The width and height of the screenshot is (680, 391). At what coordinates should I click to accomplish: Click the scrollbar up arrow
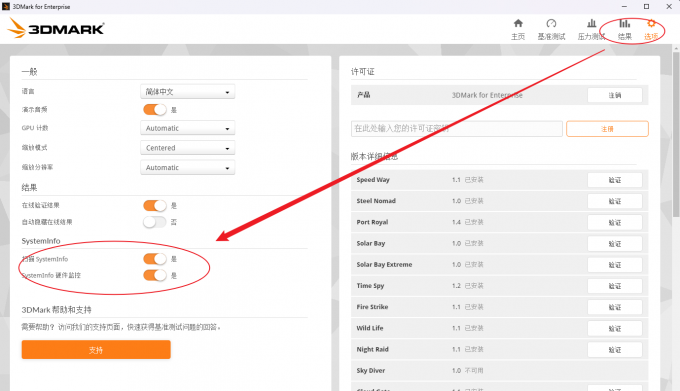tap(676, 48)
